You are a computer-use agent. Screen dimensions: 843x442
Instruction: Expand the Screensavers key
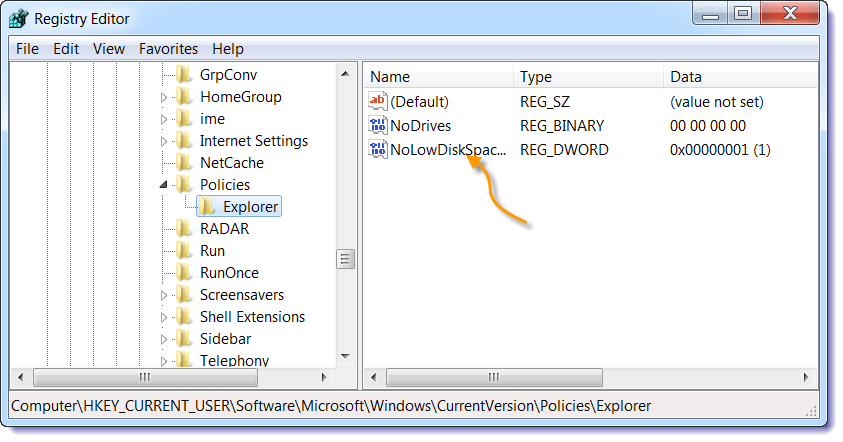[x=164, y=295]
